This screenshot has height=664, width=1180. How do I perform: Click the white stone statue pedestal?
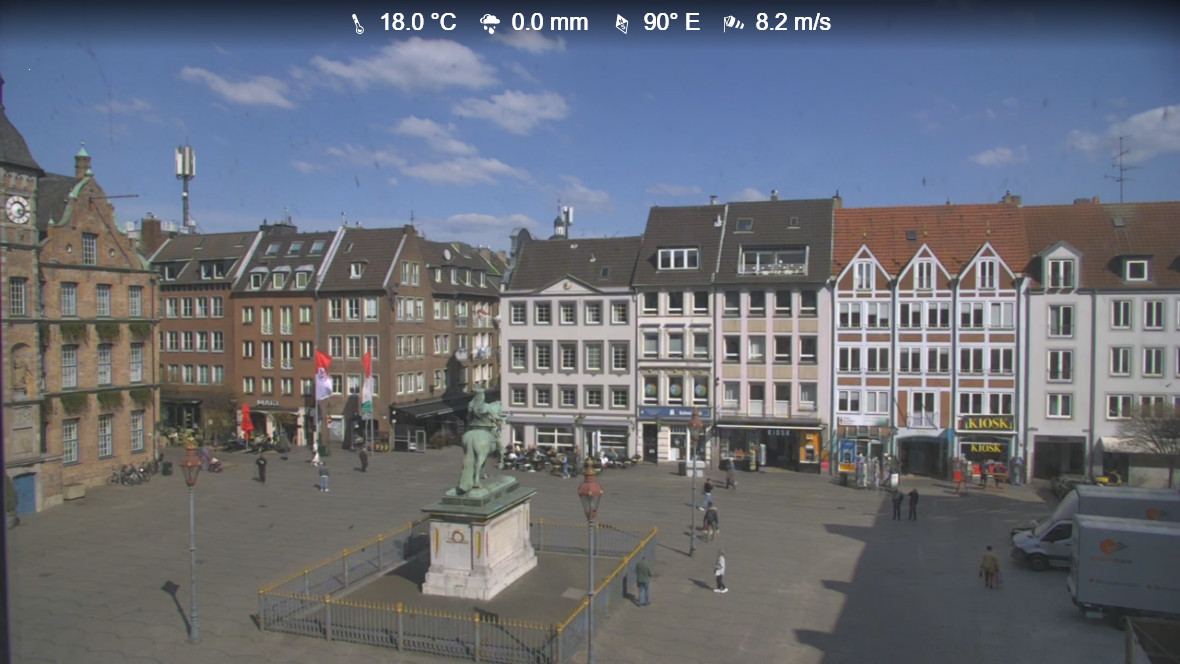click(480, 548)
